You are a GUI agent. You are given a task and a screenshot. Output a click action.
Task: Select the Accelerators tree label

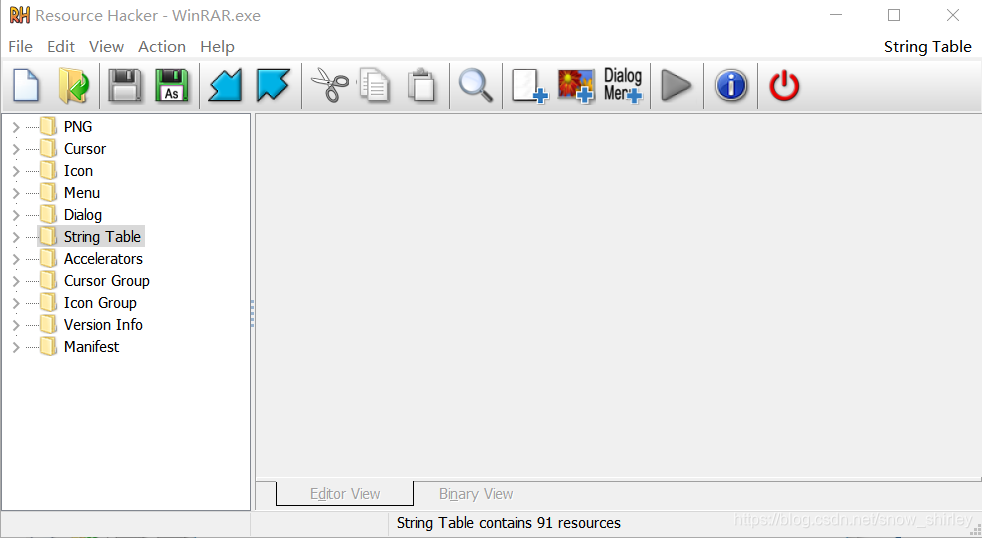click(x=103, y=258)
